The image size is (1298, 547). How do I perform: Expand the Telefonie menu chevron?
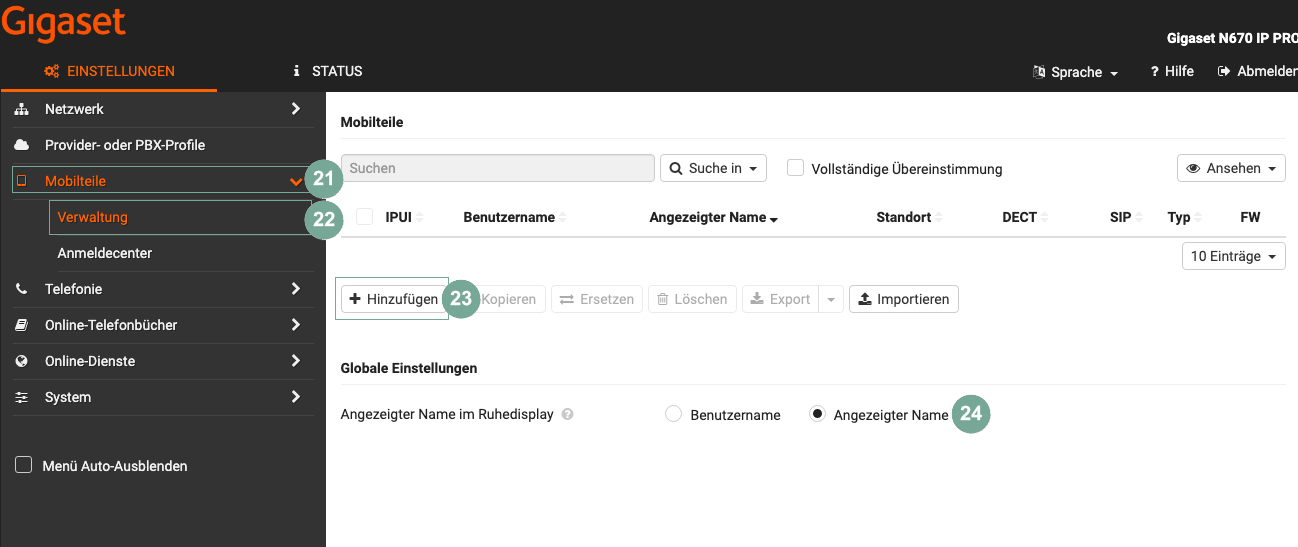[296, 289]
